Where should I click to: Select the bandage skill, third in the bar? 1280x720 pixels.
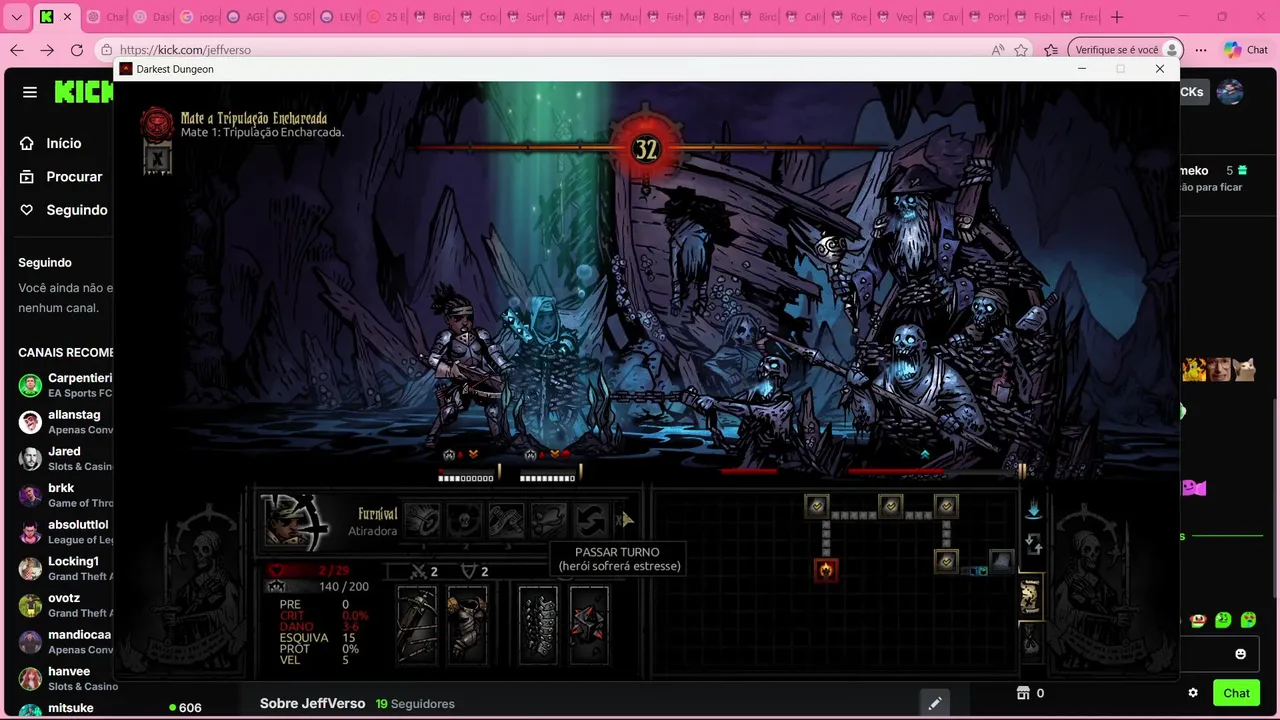point(507,520)
